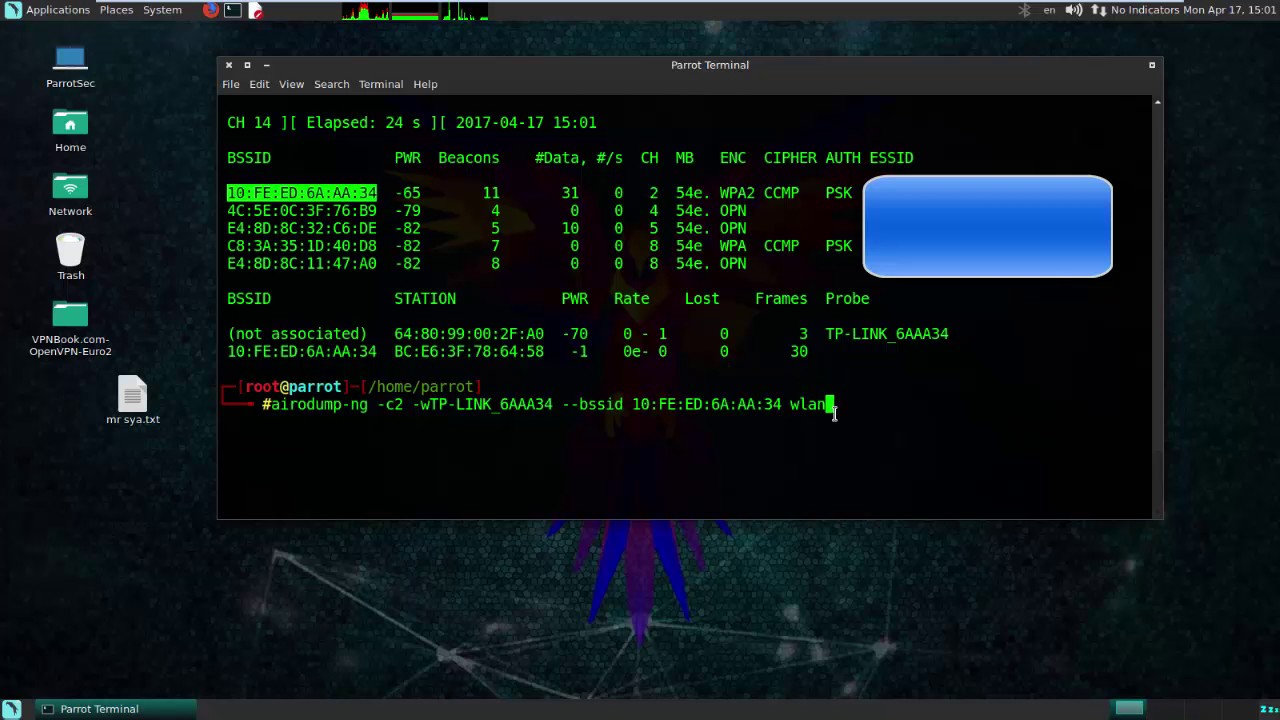Click Parrot Terminal taskbar button
Screen dimensions: 1280x720
[x=98, y=709]
